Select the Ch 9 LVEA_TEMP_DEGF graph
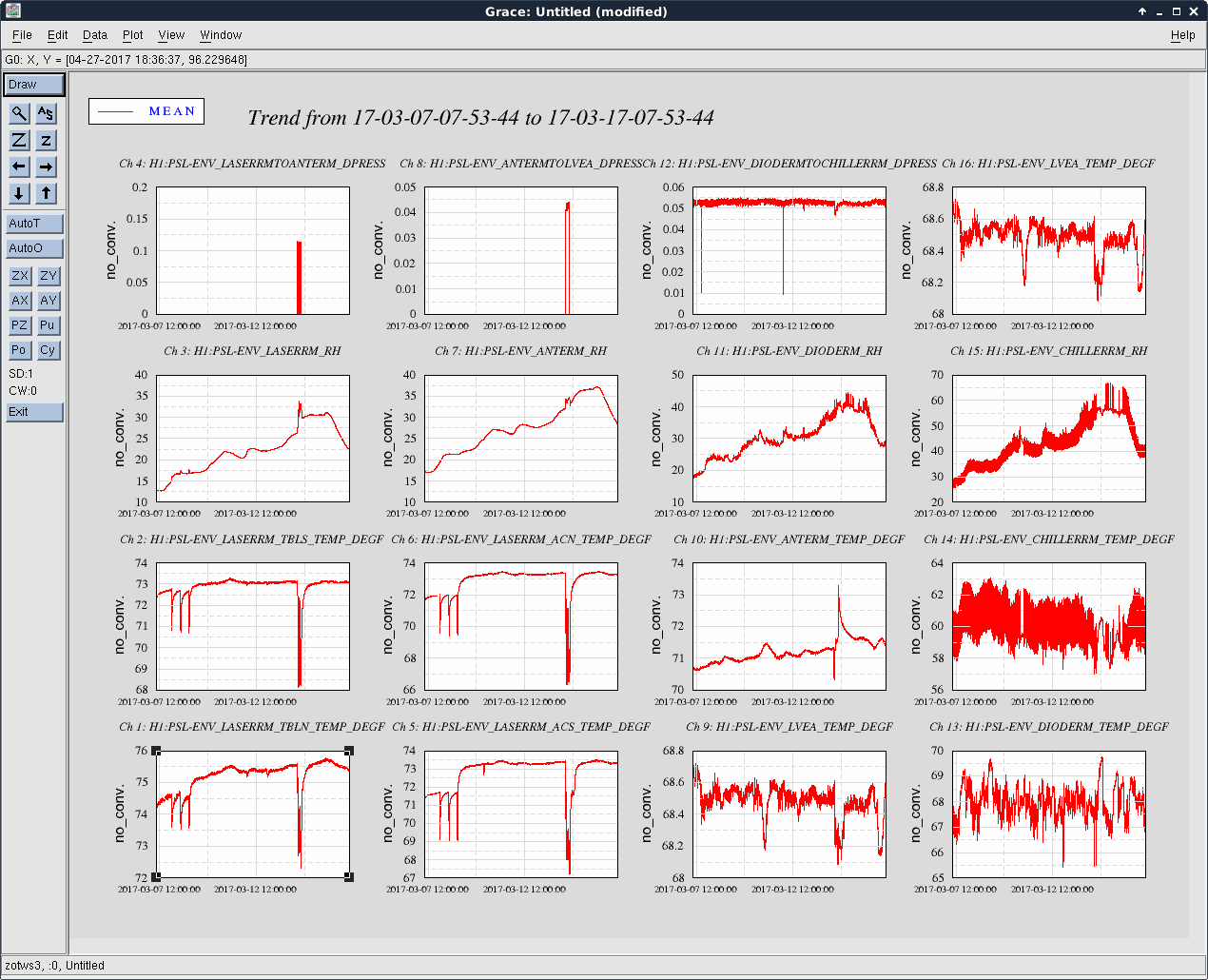The image size is (1208, 980). tap(789, 813)
